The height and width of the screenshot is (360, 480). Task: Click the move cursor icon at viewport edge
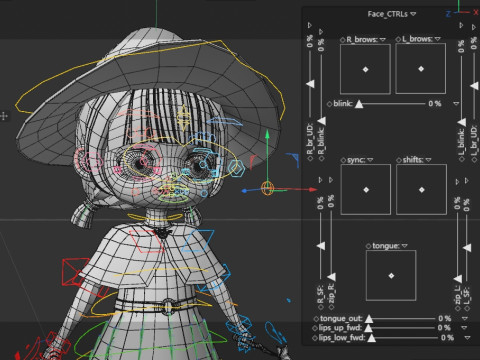[x=4, y=116]
